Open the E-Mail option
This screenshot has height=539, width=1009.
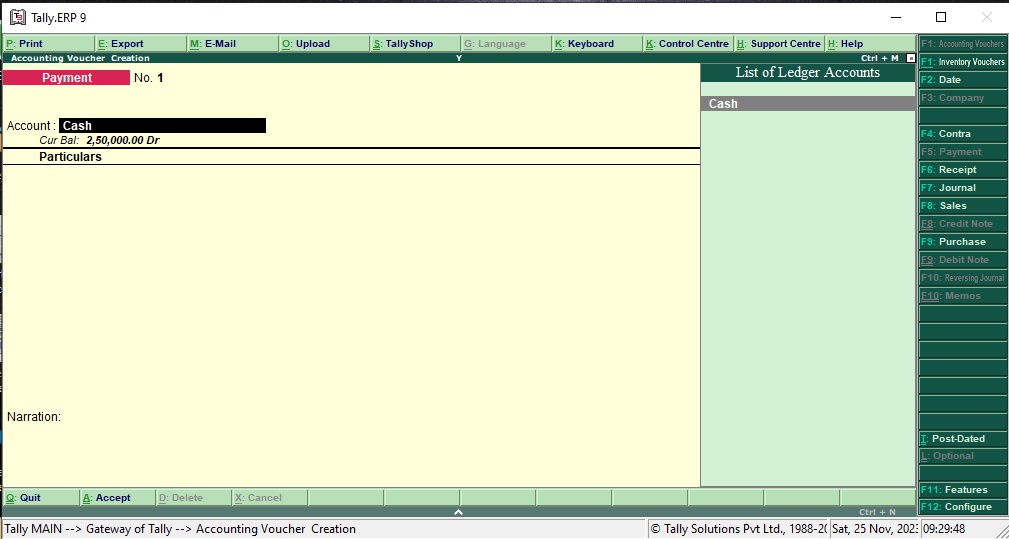pos(232,44)
